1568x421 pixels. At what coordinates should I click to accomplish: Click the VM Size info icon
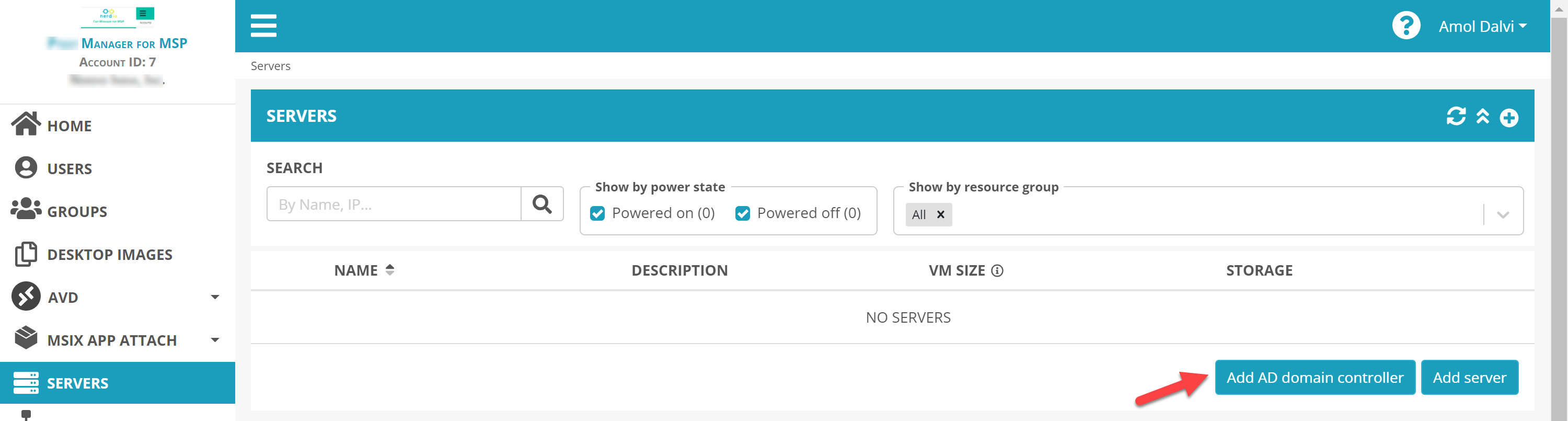pyautogui.click(x=997, y=270)
